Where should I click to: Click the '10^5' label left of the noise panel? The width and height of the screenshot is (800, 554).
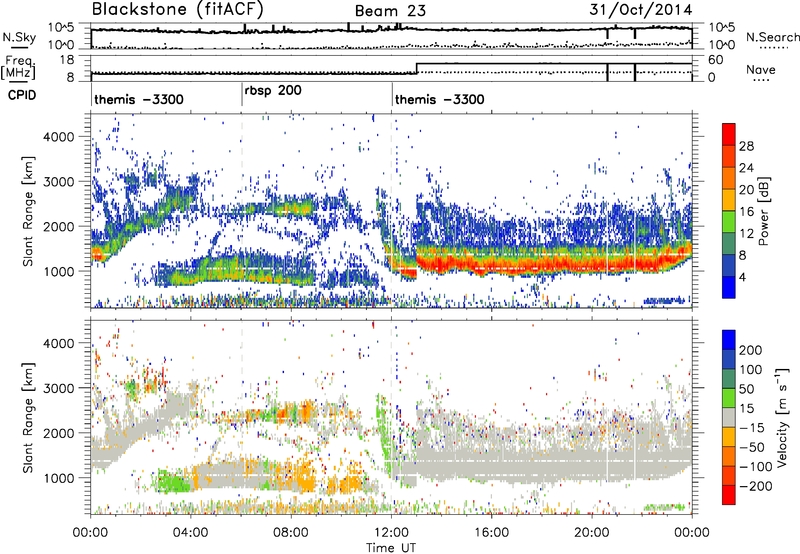61,28
